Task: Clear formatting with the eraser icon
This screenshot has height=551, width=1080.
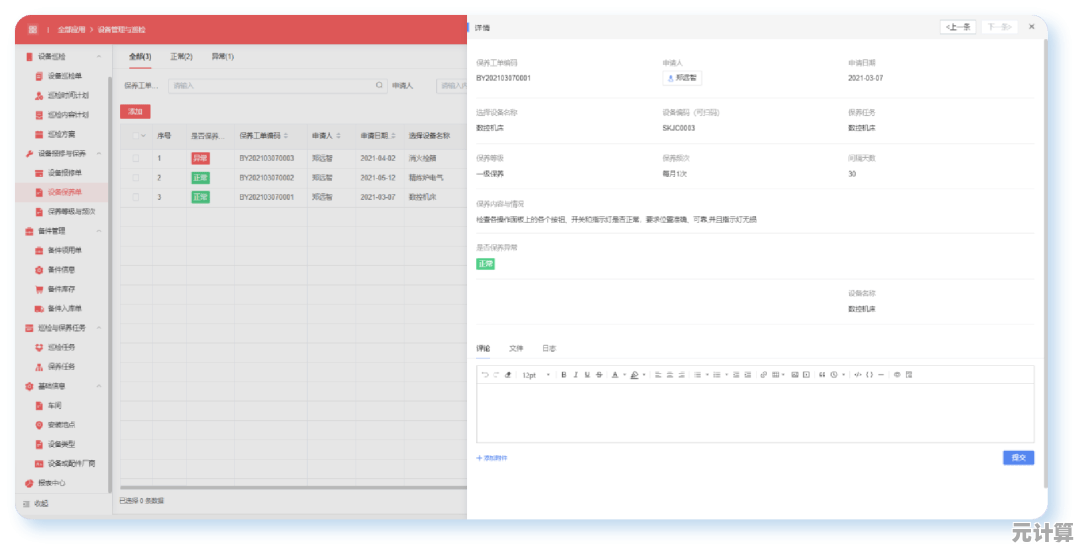Action: (x=508, y=375)
